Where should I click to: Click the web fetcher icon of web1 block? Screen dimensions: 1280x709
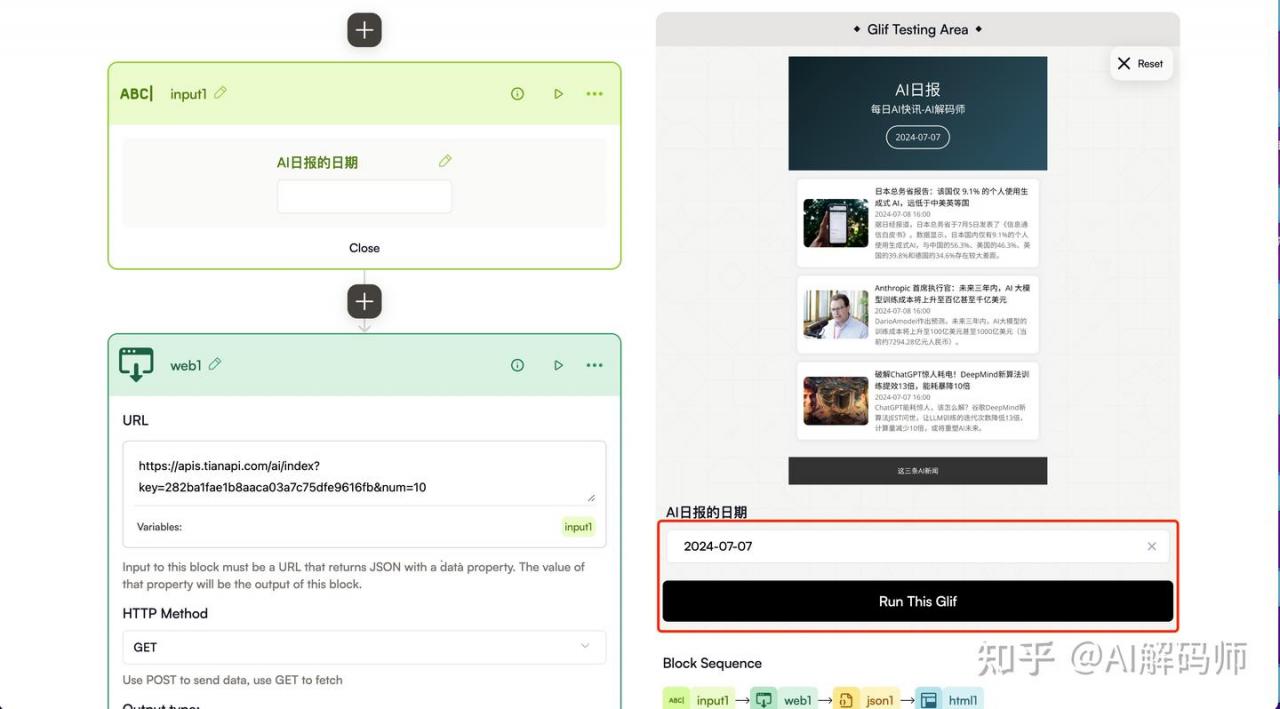[x=137, y=365]
